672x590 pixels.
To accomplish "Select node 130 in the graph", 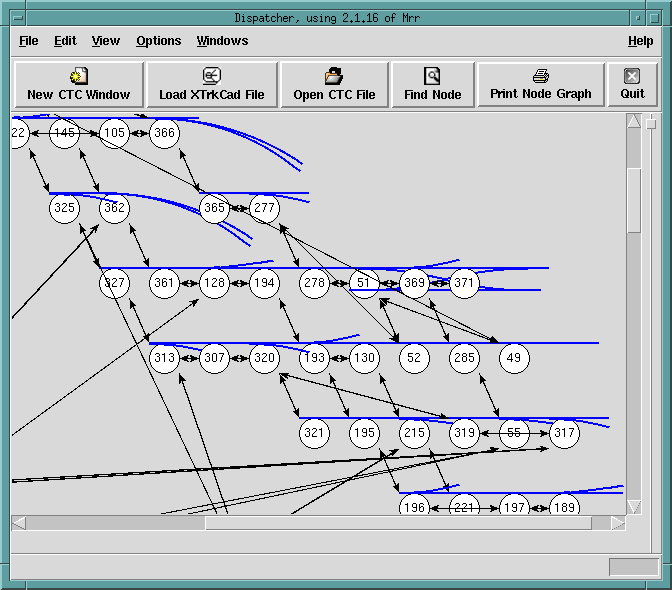I will 364,358.
